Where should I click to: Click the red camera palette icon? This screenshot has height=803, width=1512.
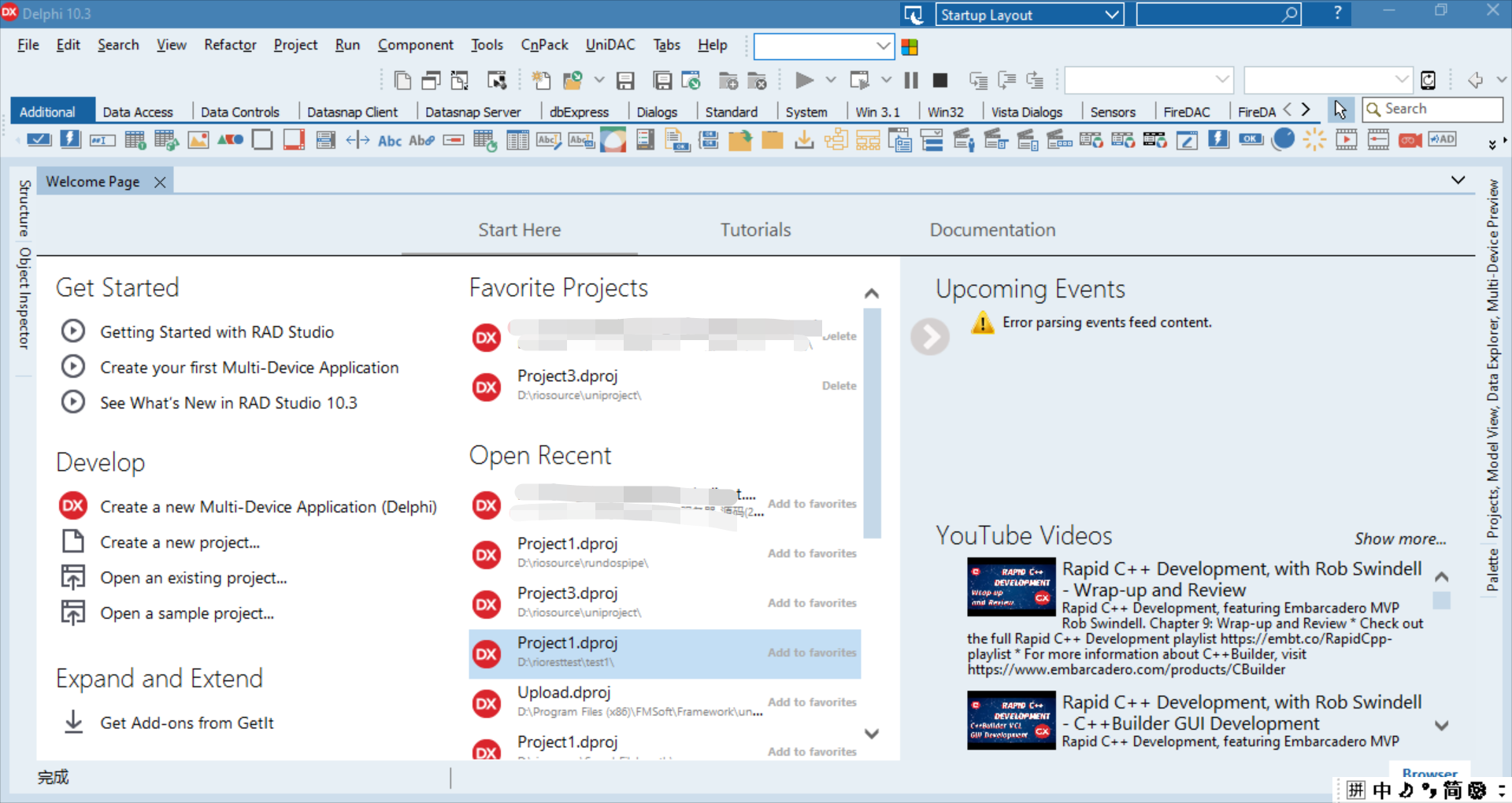pos(1410,140)
